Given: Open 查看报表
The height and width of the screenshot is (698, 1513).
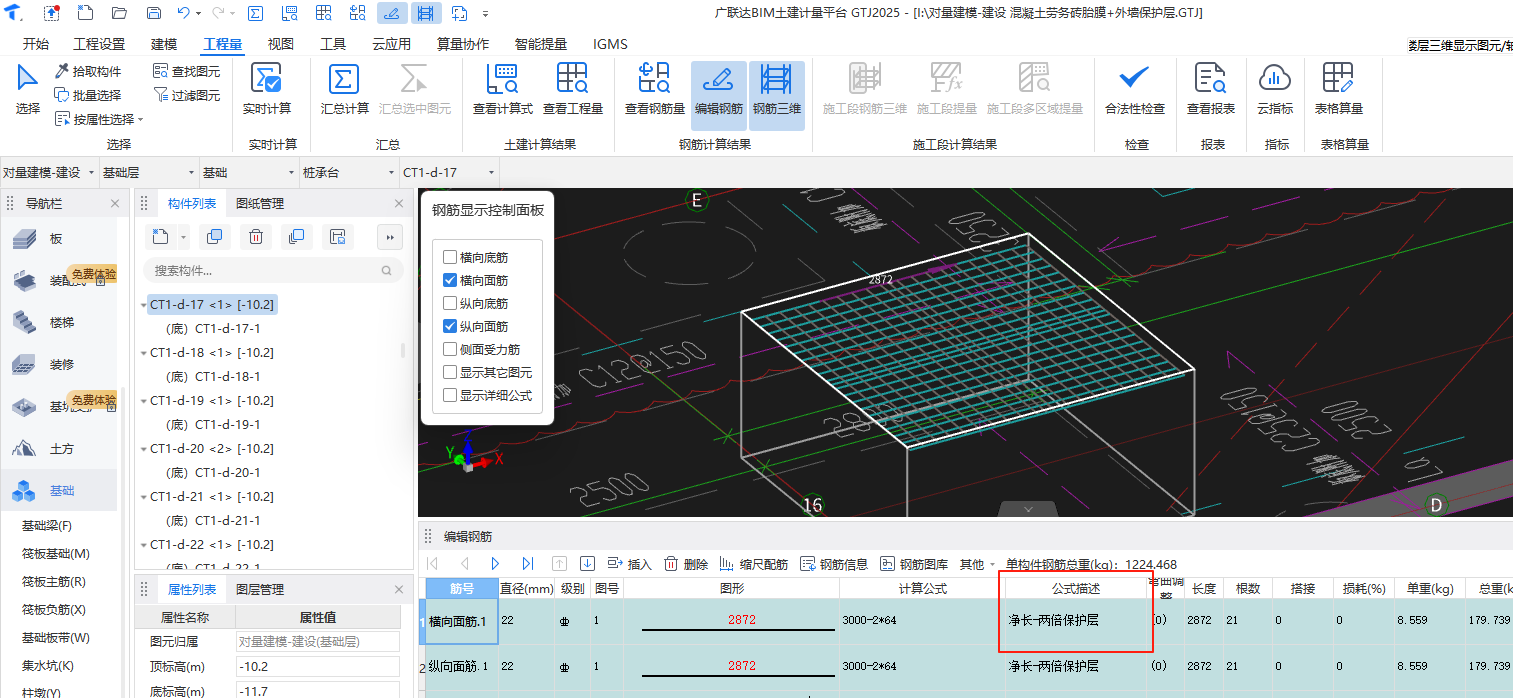Looking at the screenshot, I should [1210, 89].
